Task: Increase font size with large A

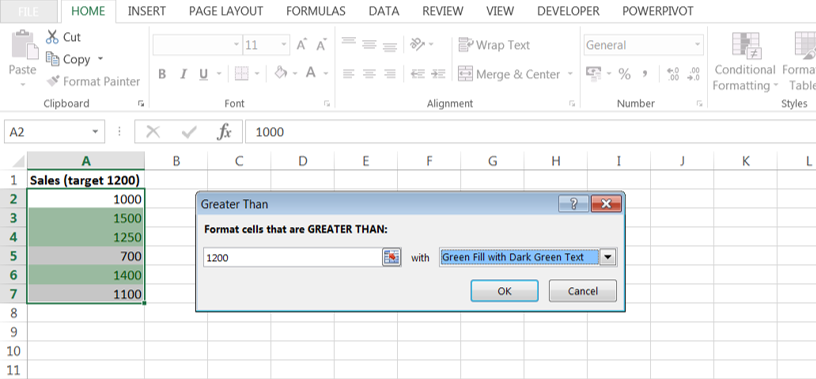Action: click(301, 45)
